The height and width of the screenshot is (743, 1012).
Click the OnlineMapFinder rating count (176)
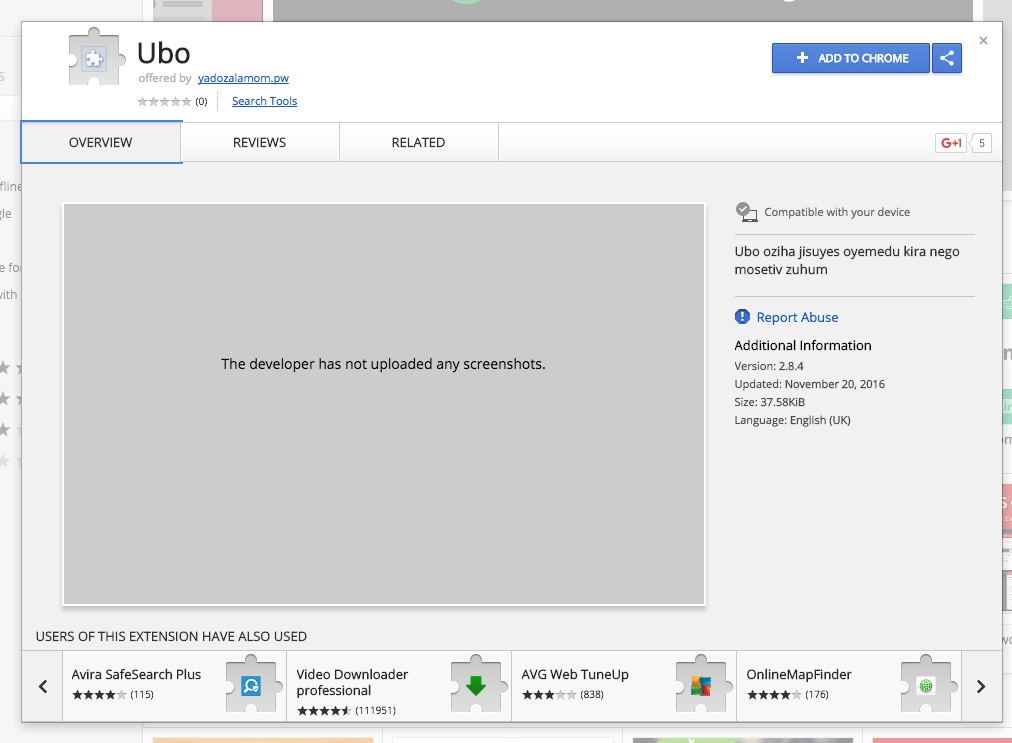coord(817,695)
